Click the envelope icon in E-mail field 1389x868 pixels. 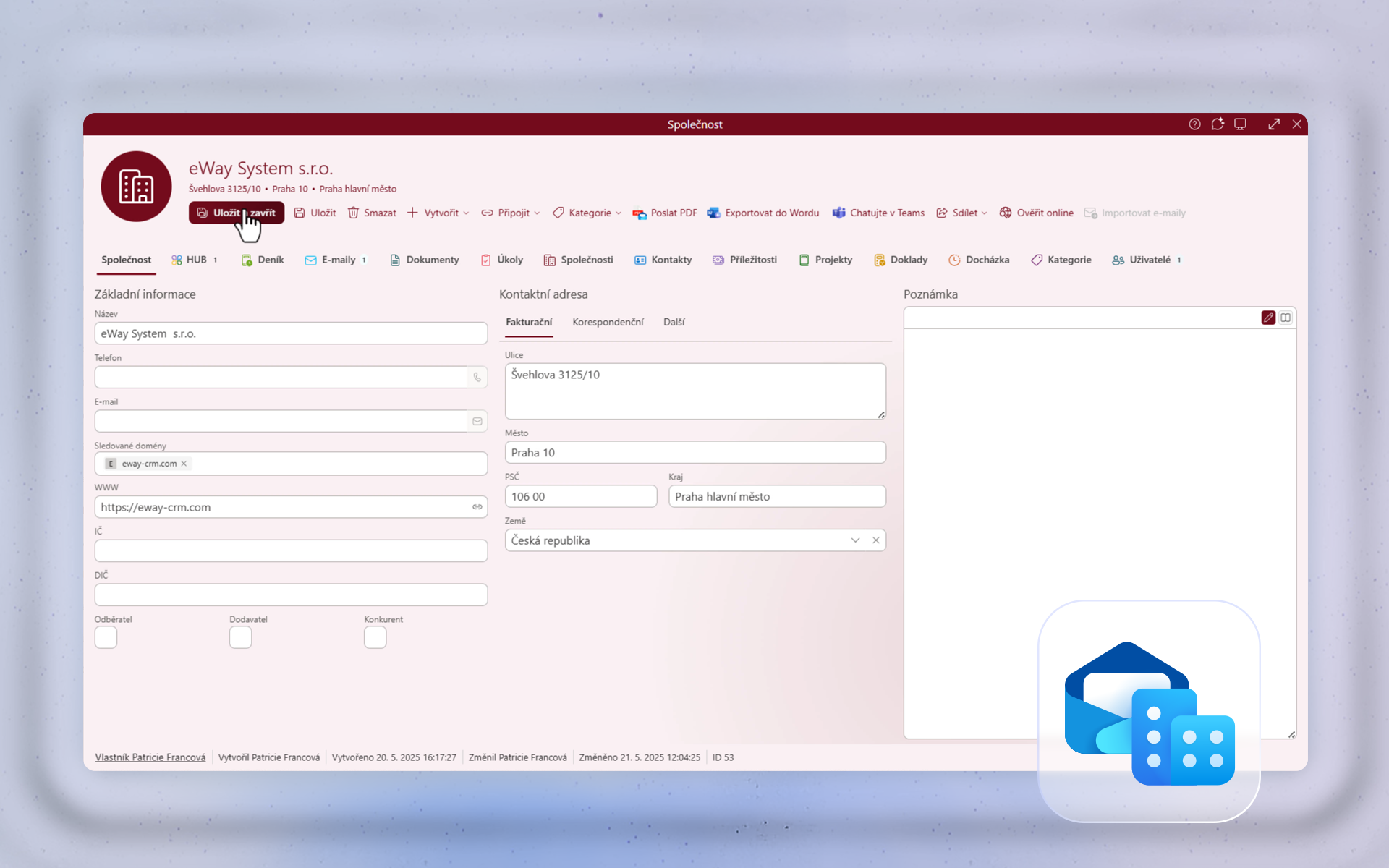coord(477,421)
